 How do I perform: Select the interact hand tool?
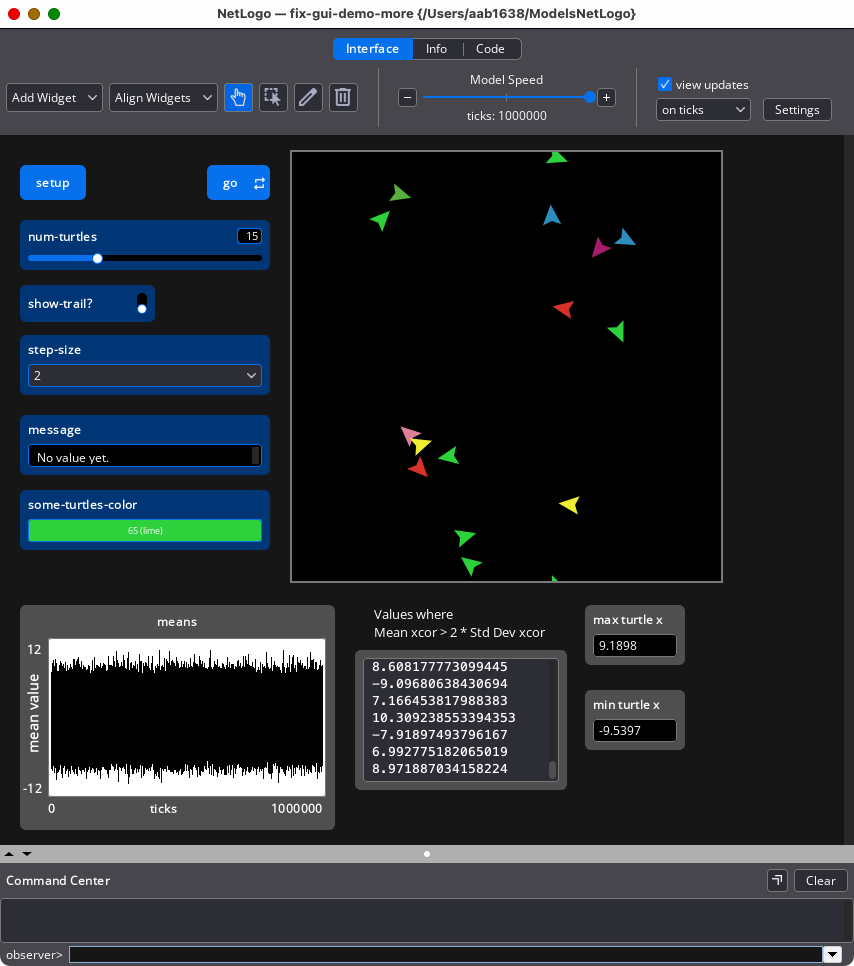238,97
